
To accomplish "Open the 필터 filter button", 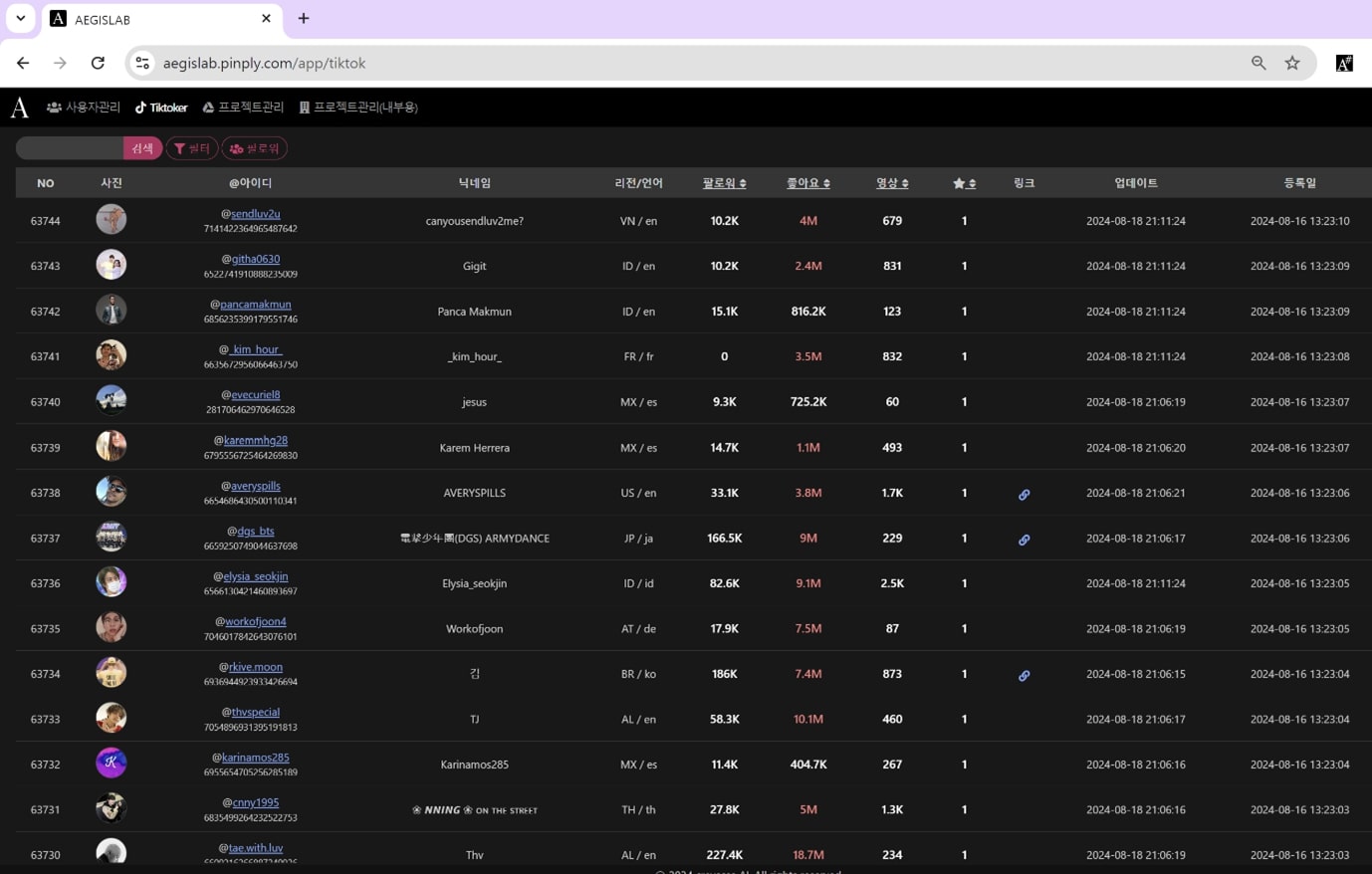I will pos(192,148).
